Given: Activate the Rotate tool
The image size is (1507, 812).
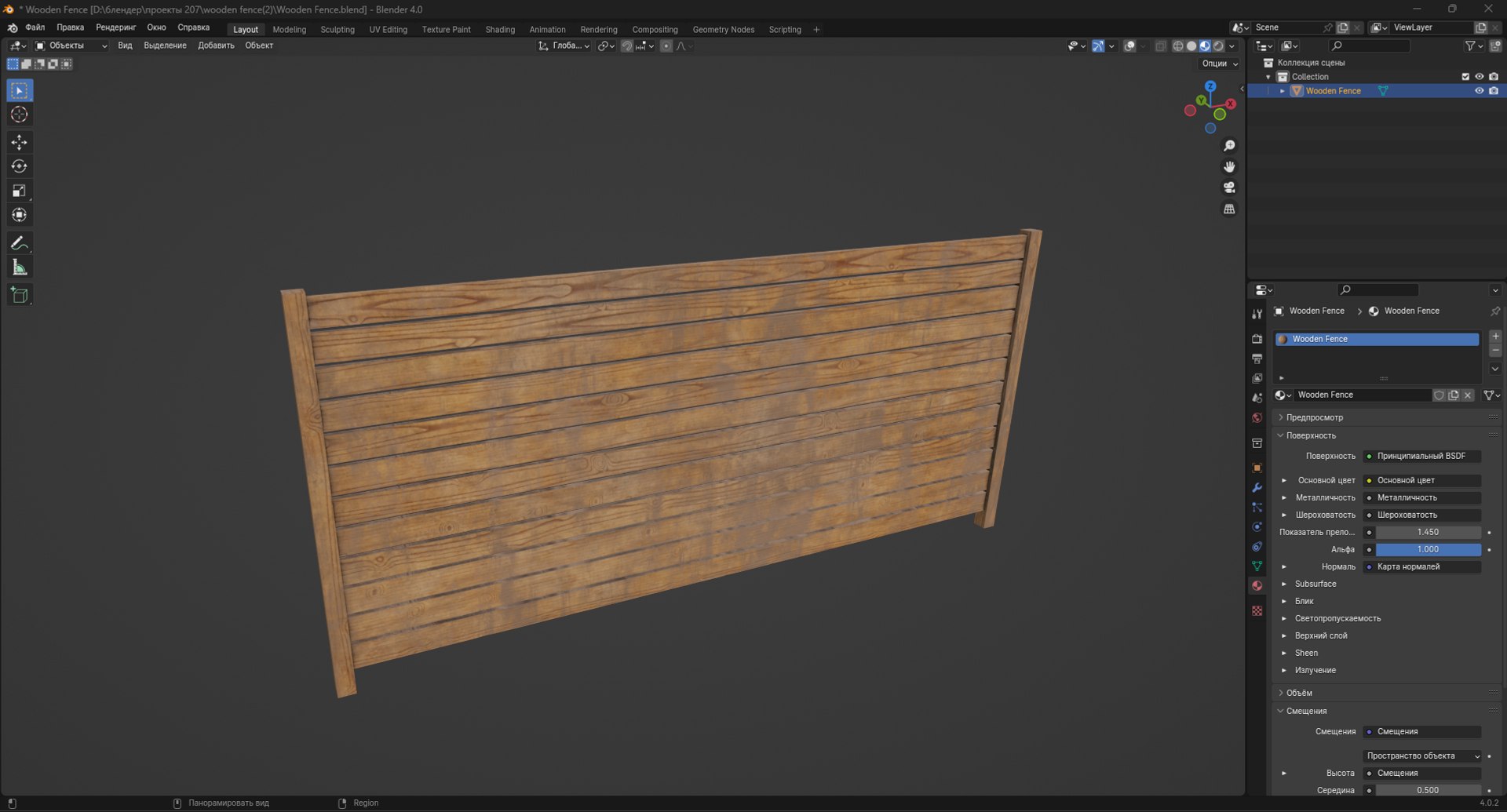Looking at the screenshot, I should tap(20, 166).
